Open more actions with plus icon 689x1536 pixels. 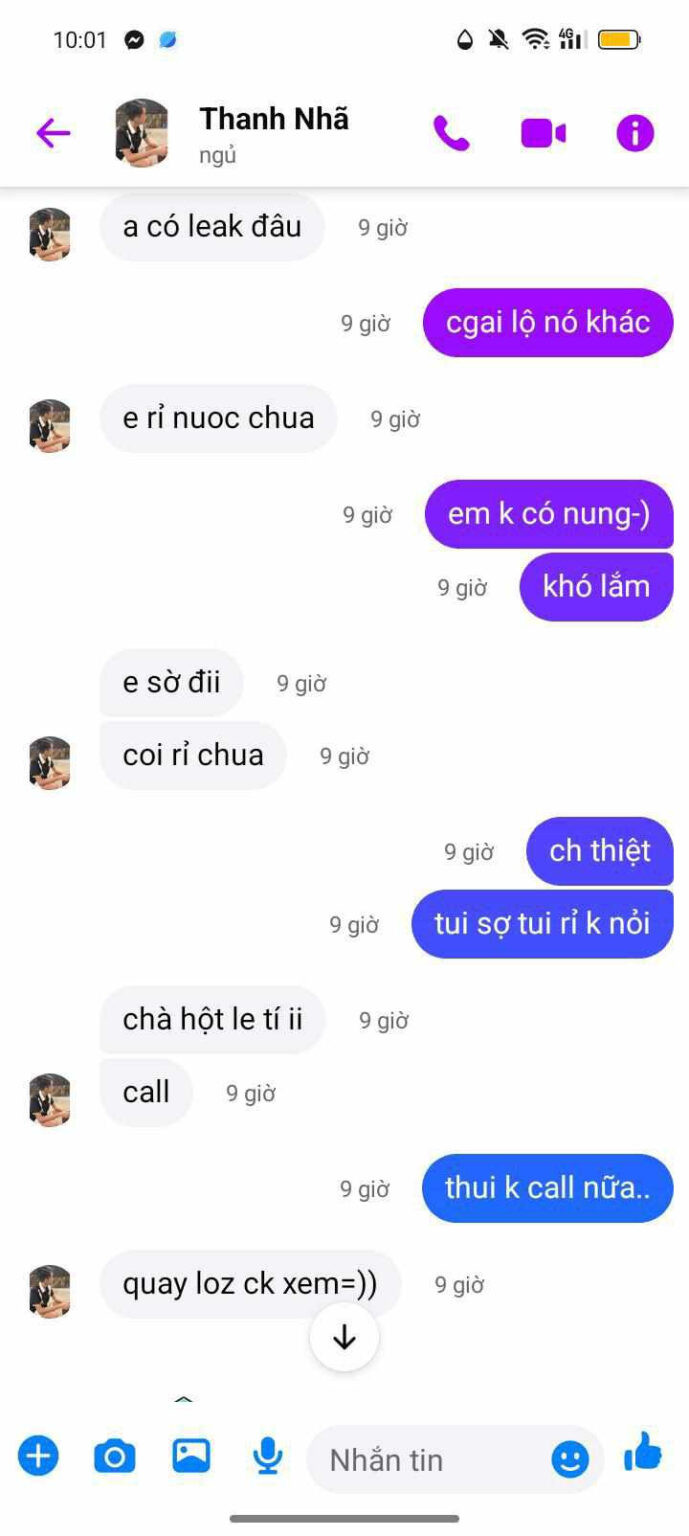pos(38,1456)
